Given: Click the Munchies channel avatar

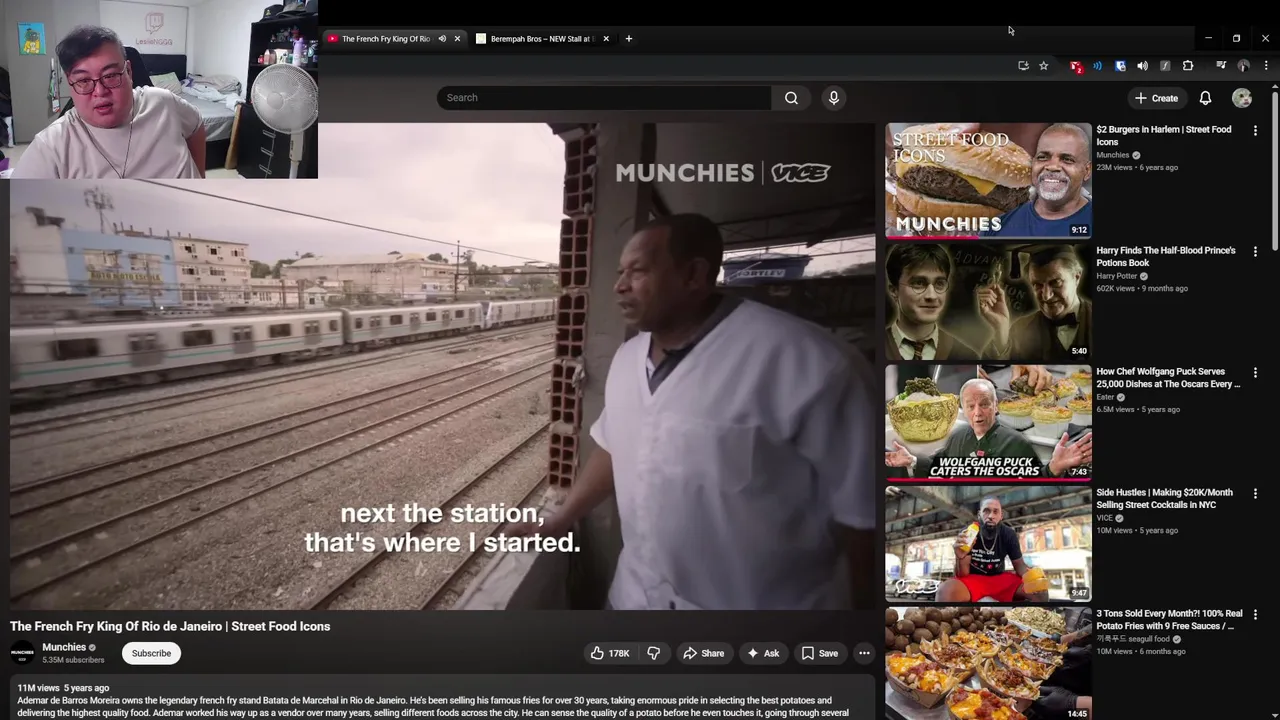Looking at the screenshot, I should point(22,653).
